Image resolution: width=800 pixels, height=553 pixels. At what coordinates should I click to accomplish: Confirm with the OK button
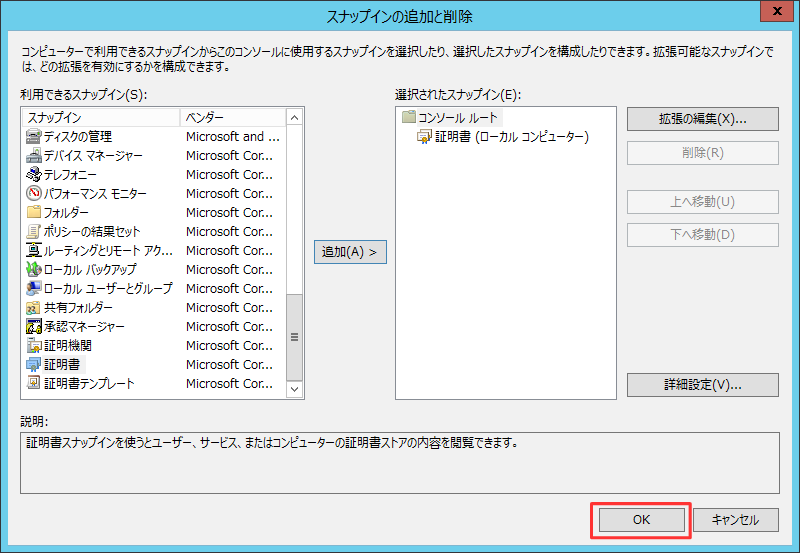point(641,519)
